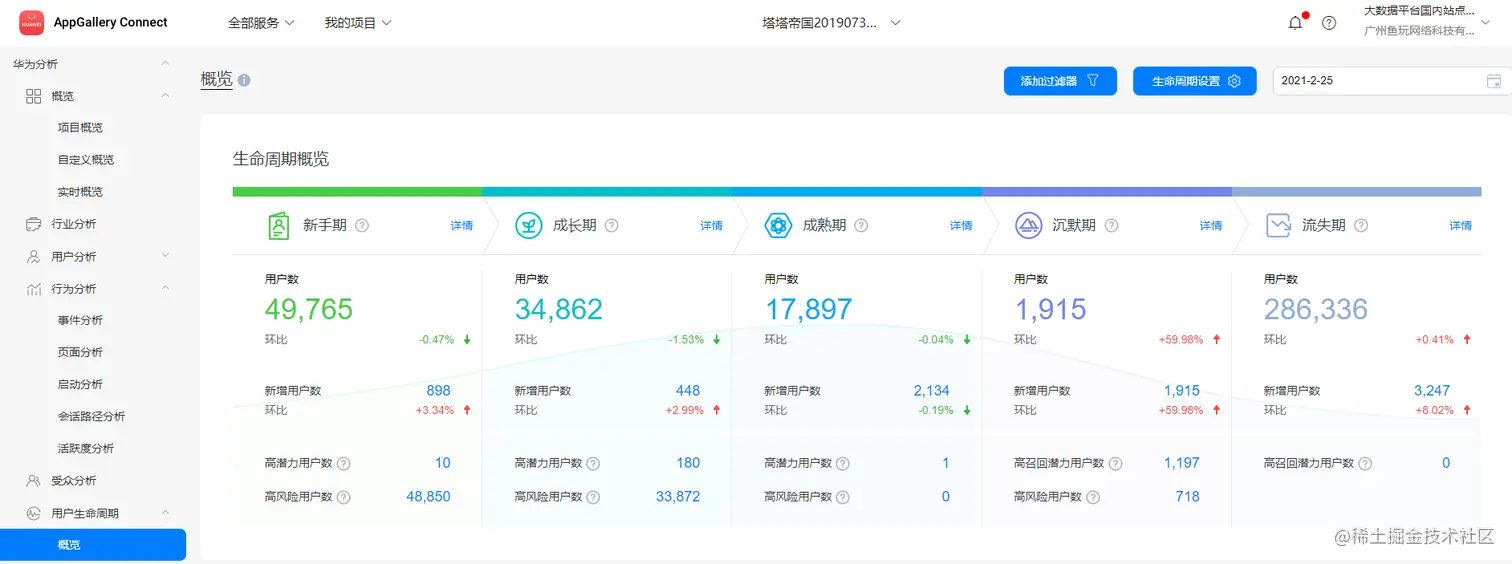The image size is (1512, 564).
Task: Click the help question mark in header
Action: click(x=1329, y=23)
